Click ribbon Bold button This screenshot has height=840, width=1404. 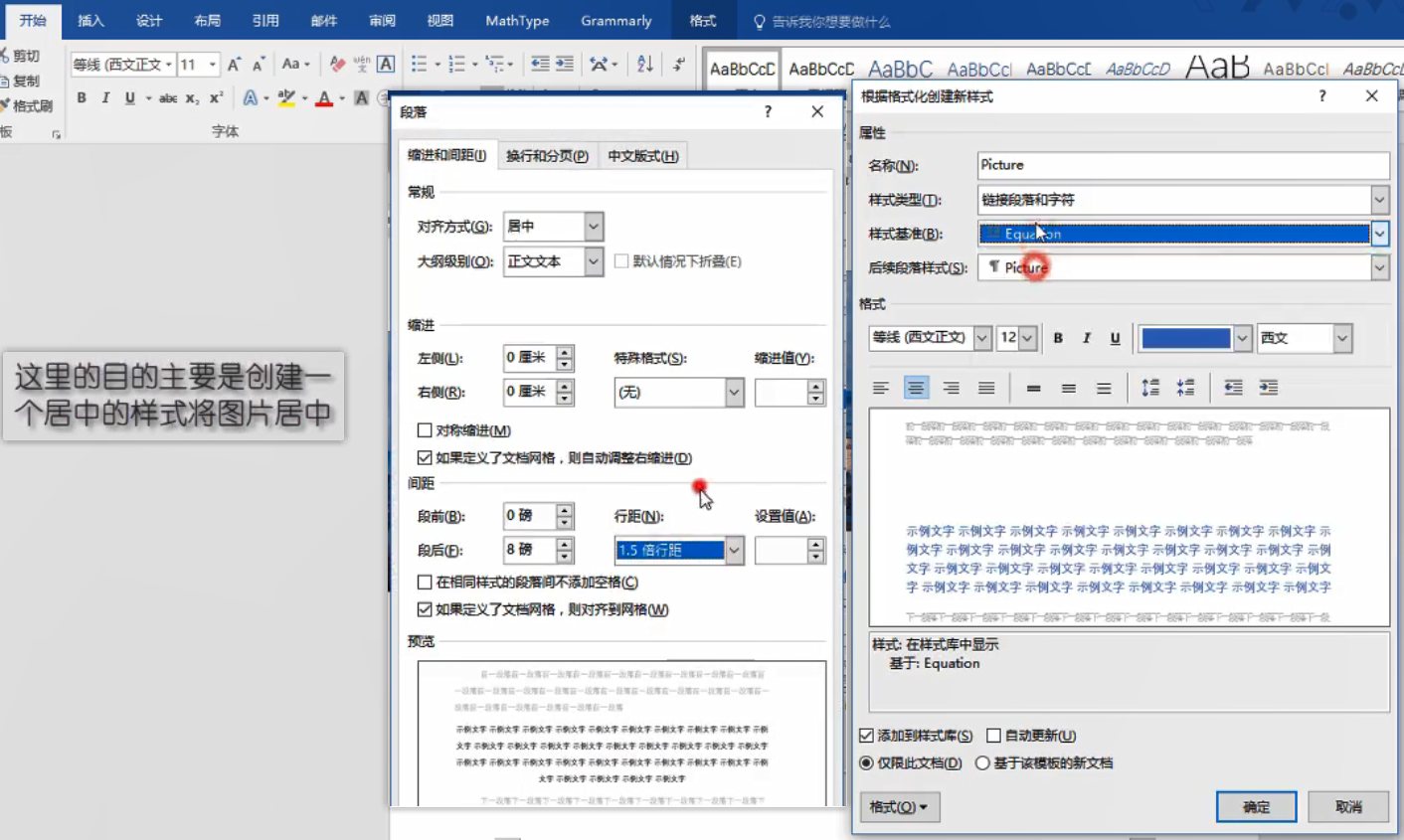tap(82, 97)
